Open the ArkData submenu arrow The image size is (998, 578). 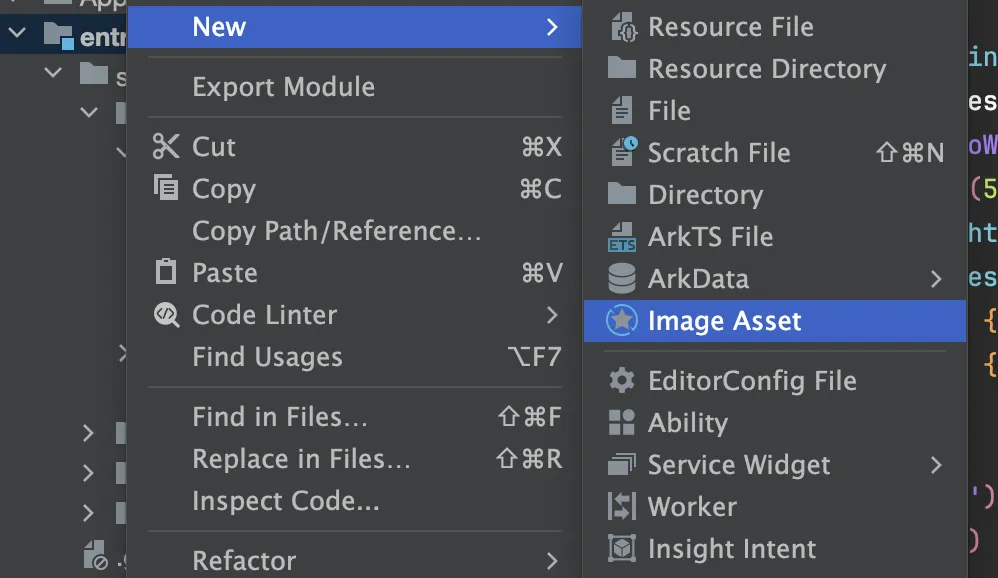point(936,279)
